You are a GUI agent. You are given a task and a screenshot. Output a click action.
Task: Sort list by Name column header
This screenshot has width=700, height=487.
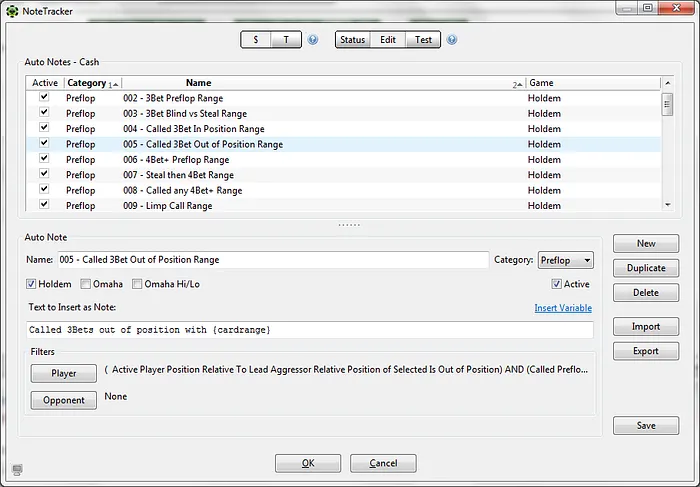(x=323, y=83)
